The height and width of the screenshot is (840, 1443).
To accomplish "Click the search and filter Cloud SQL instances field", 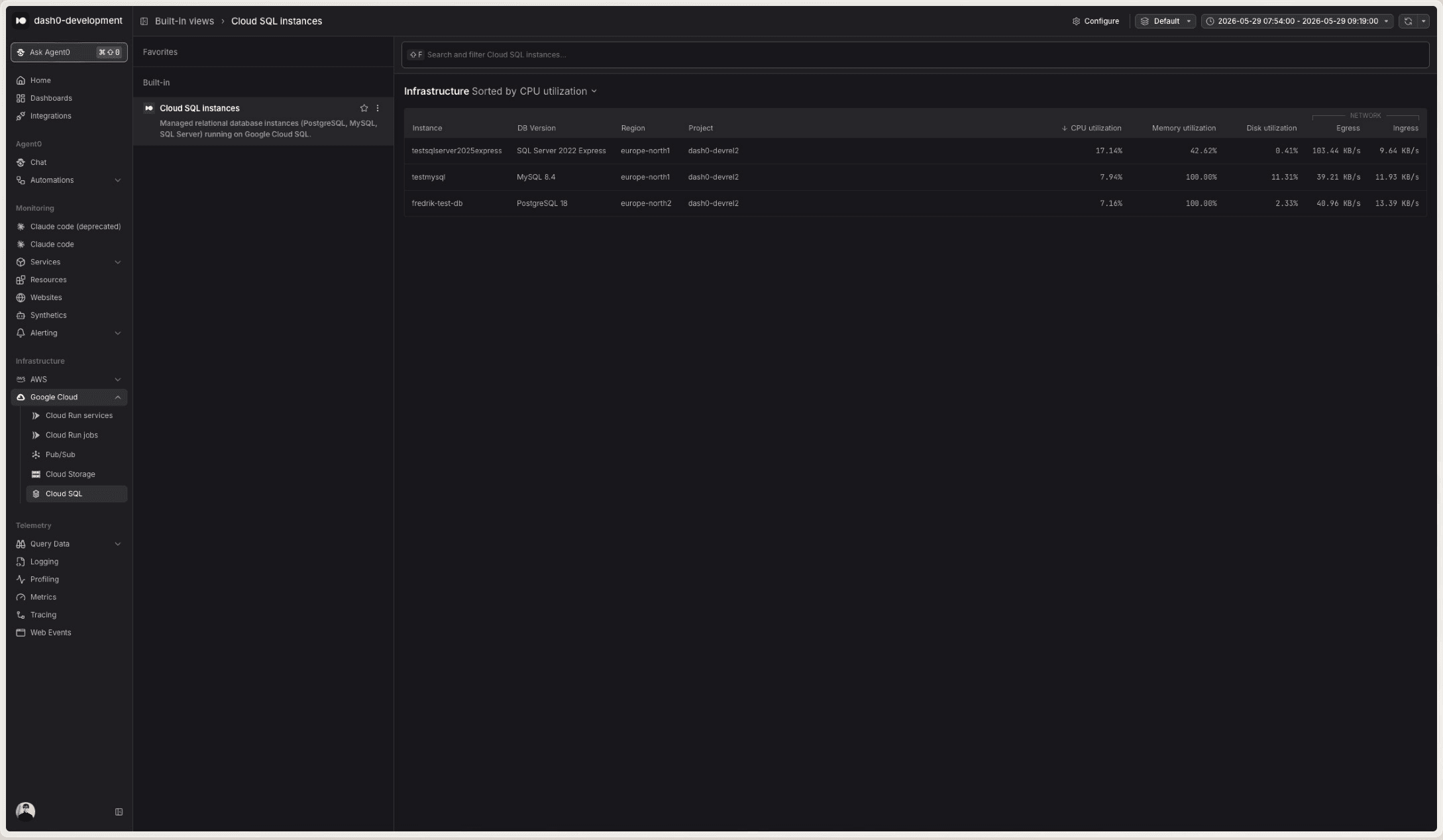I will (915, 55).
